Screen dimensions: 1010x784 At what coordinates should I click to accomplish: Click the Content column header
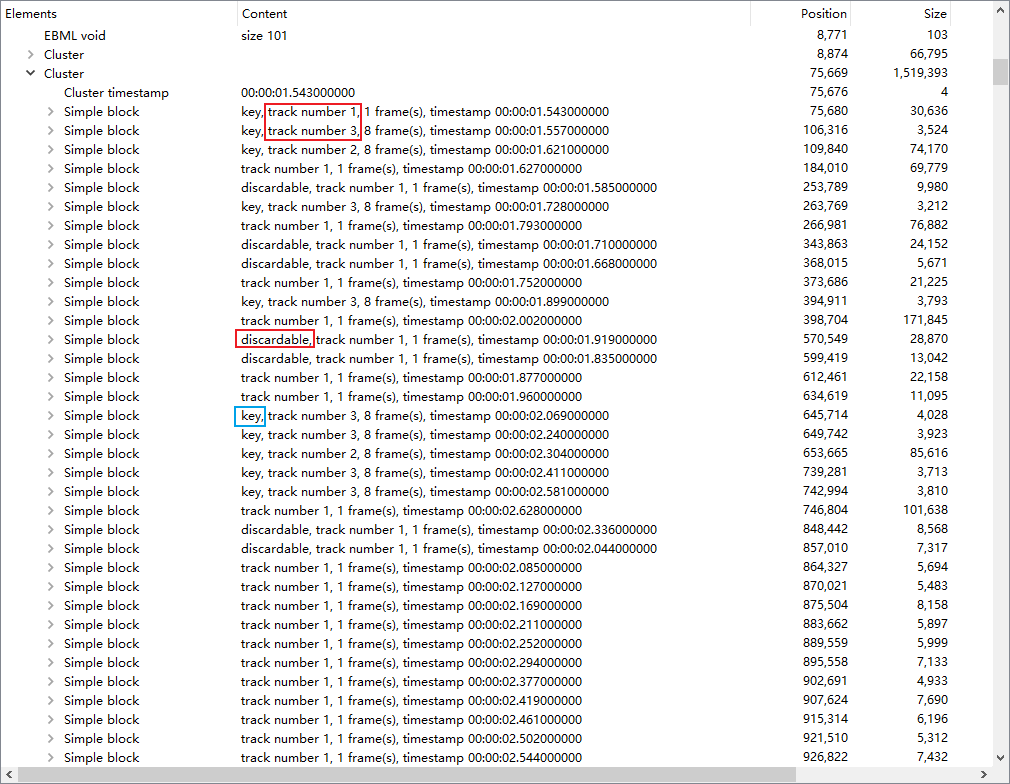pos(263,13)
